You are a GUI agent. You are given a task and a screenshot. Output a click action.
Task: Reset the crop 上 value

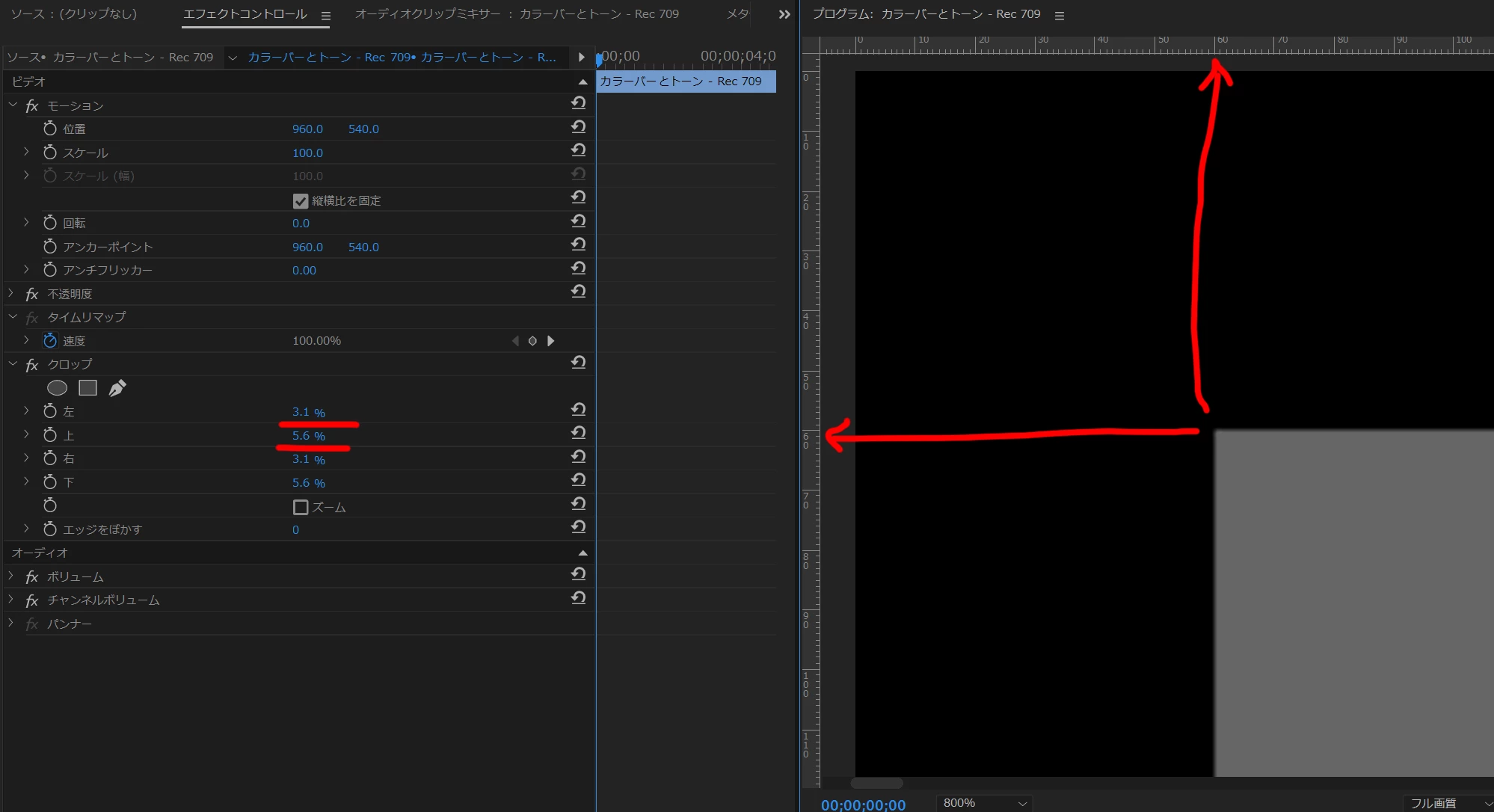(x=578, y=433)
